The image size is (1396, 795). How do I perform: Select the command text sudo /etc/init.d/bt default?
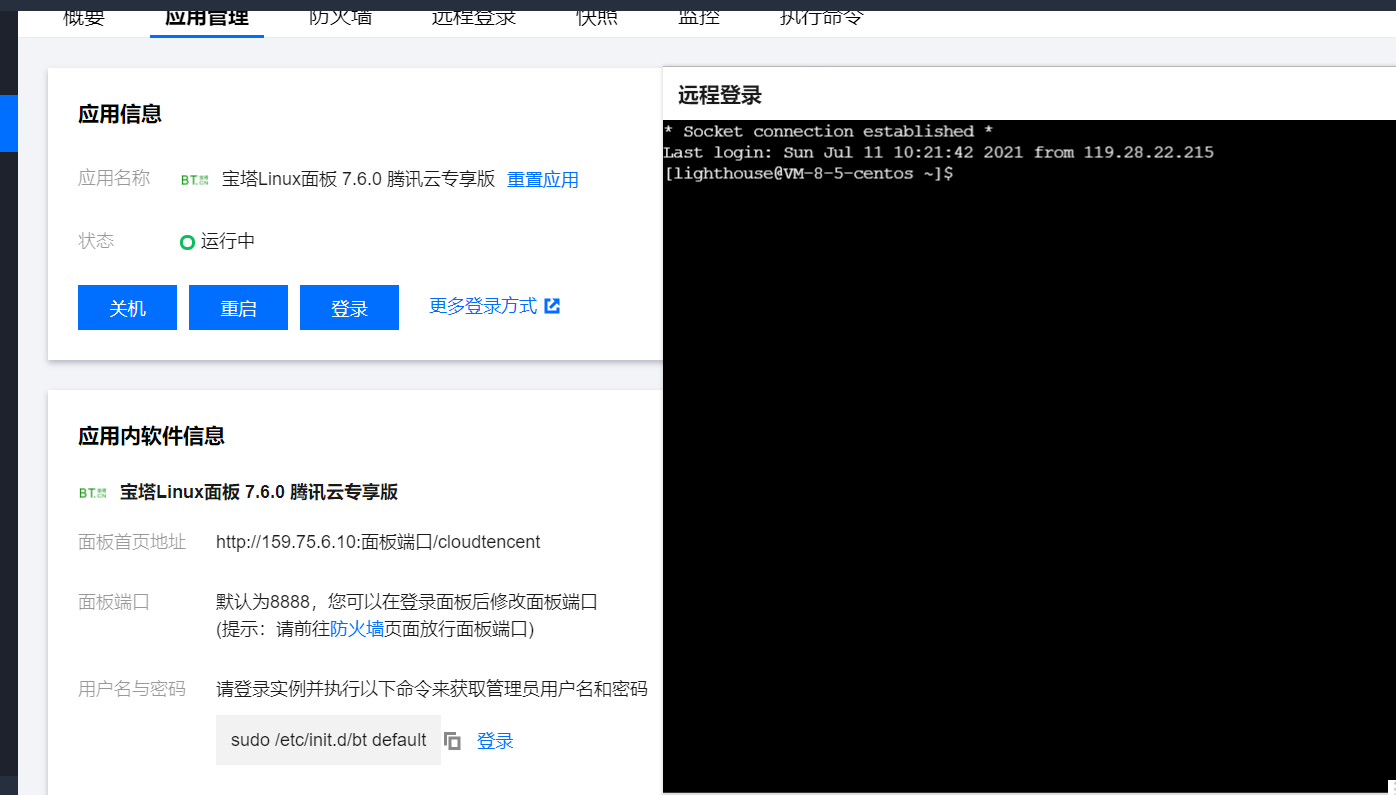coord(329,740)
